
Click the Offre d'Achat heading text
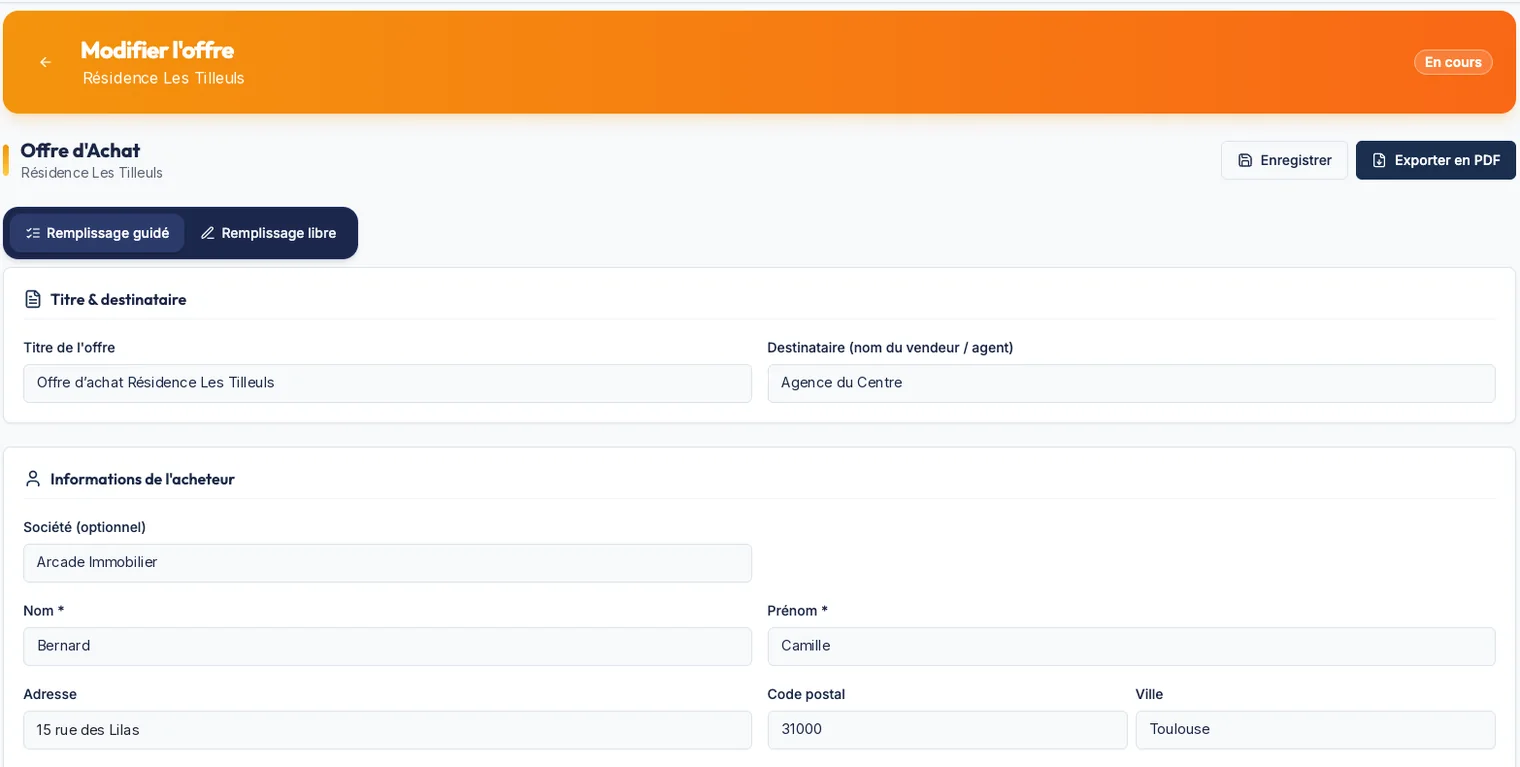tap(80, 150)
